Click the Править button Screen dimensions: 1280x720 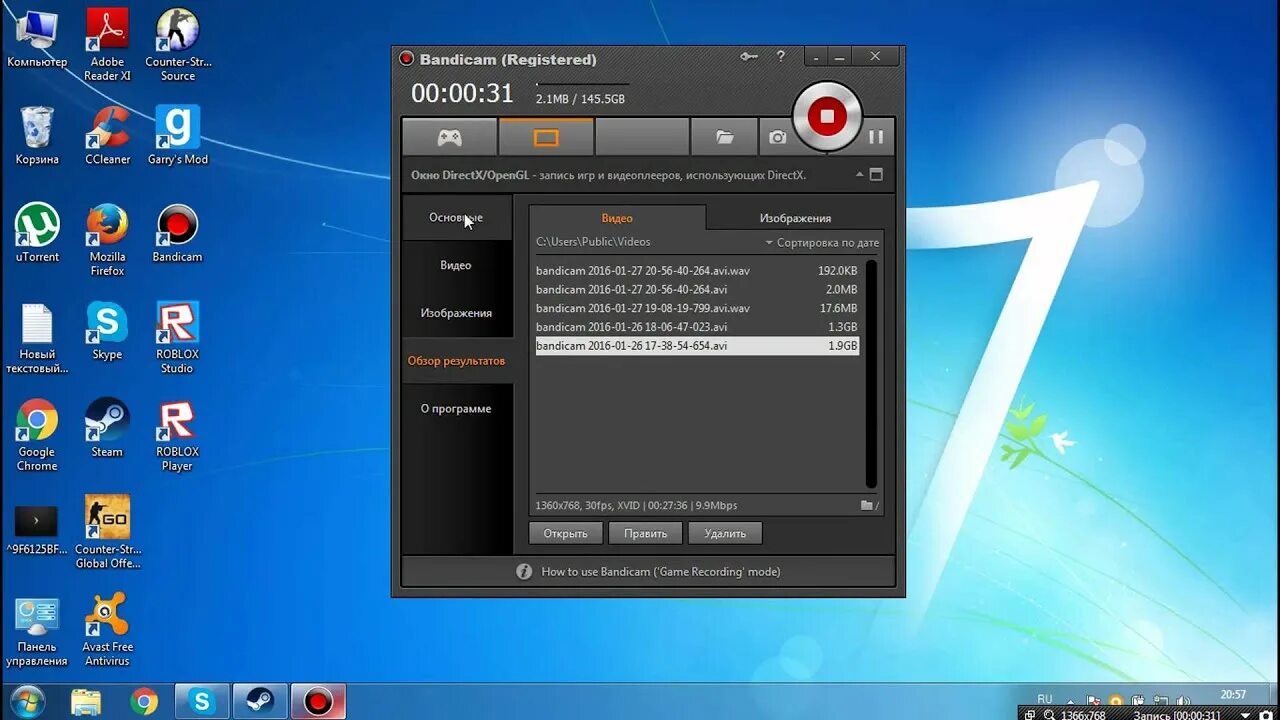point(645,533)
